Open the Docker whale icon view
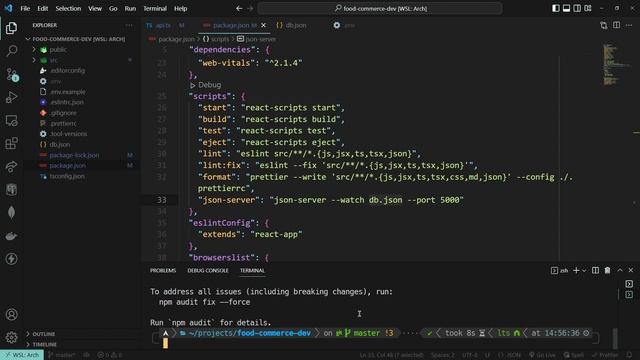This screenshot has height=360, width=640. [11, 236]
